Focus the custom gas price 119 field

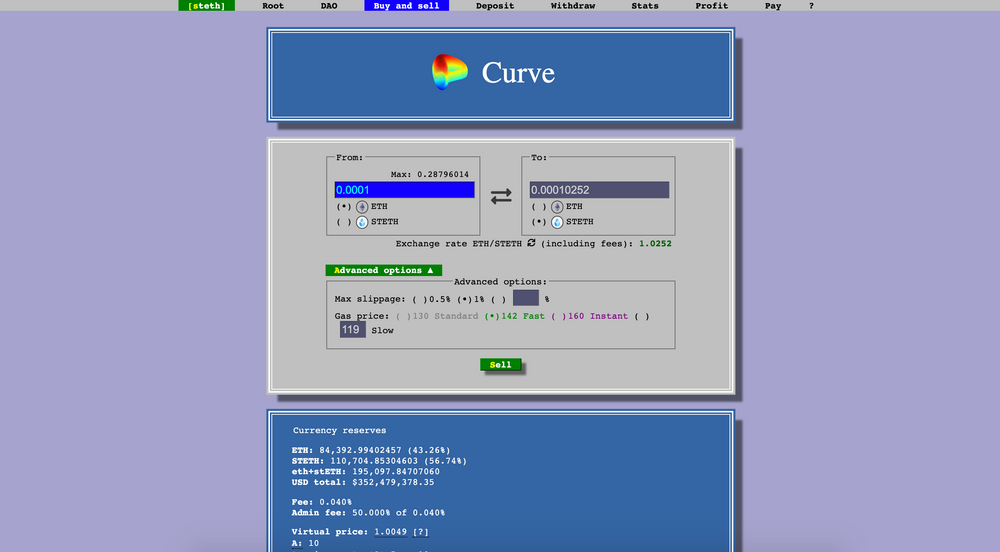point(353,330)
